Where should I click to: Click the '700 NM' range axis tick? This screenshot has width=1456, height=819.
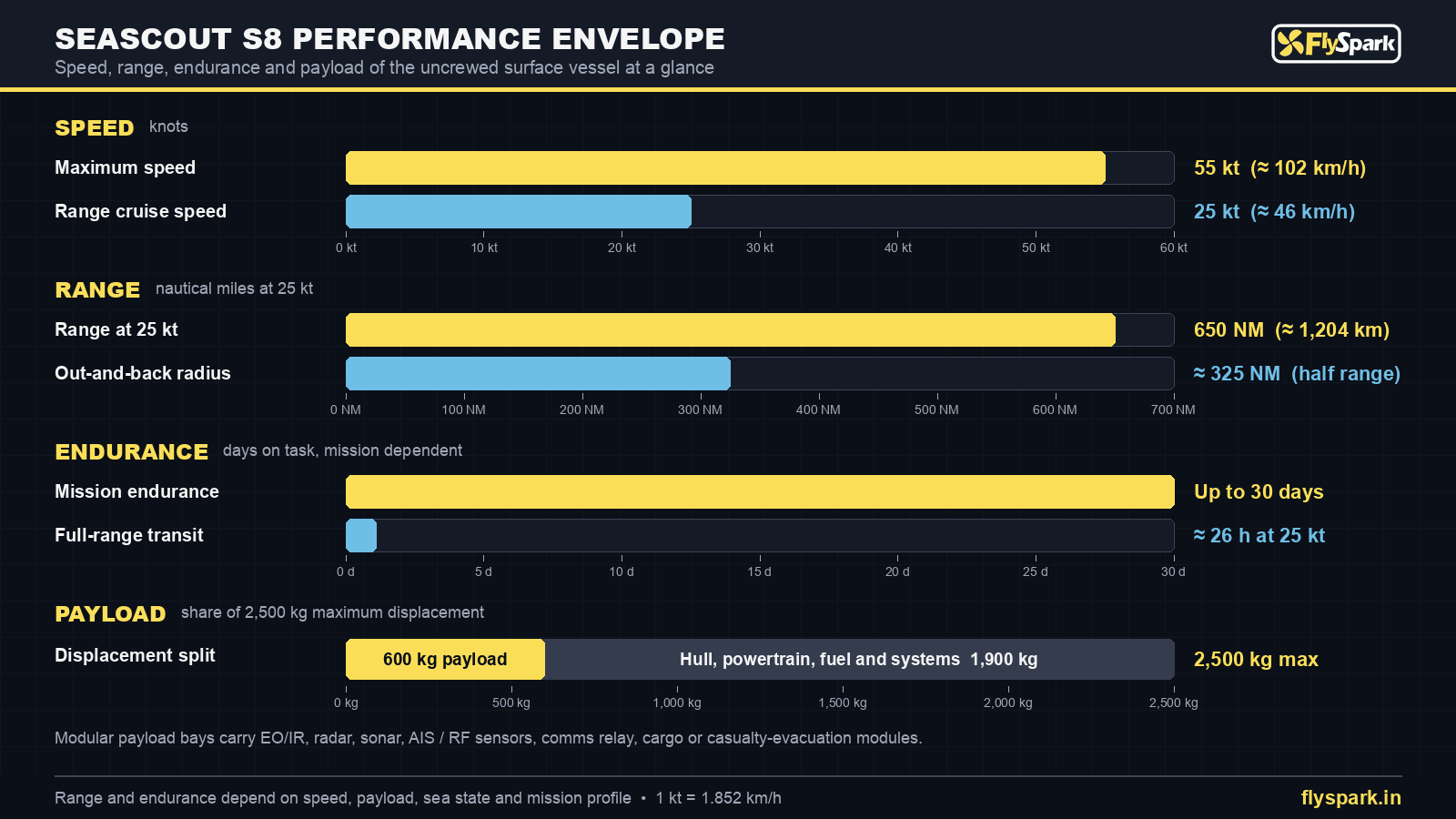click(x=1173, y=409)
